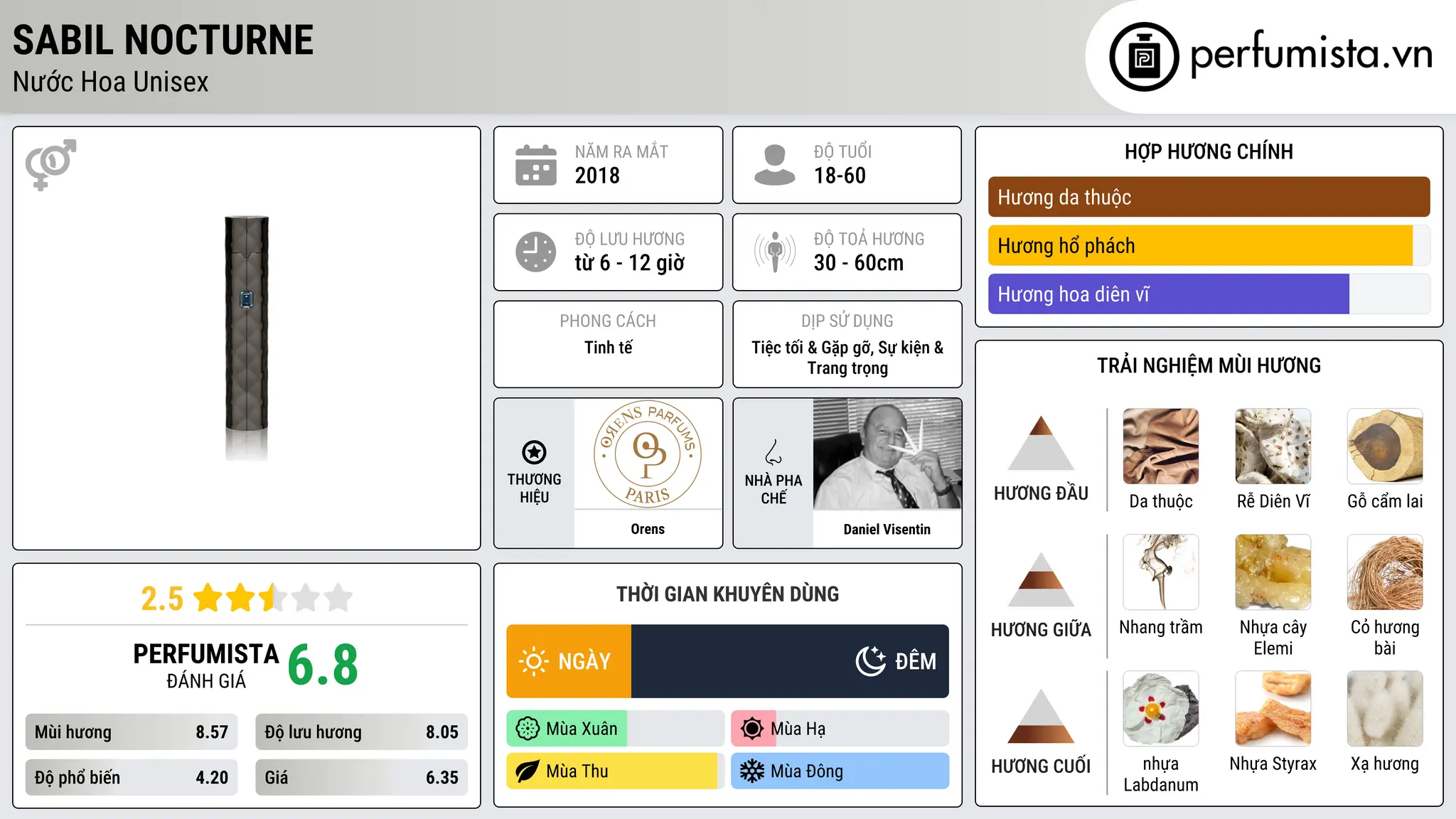Click the star badge icon above Thương hiệu
The width and height of the screenshot is (1456, 819).
pyautogui.click(x=534, y=452)
